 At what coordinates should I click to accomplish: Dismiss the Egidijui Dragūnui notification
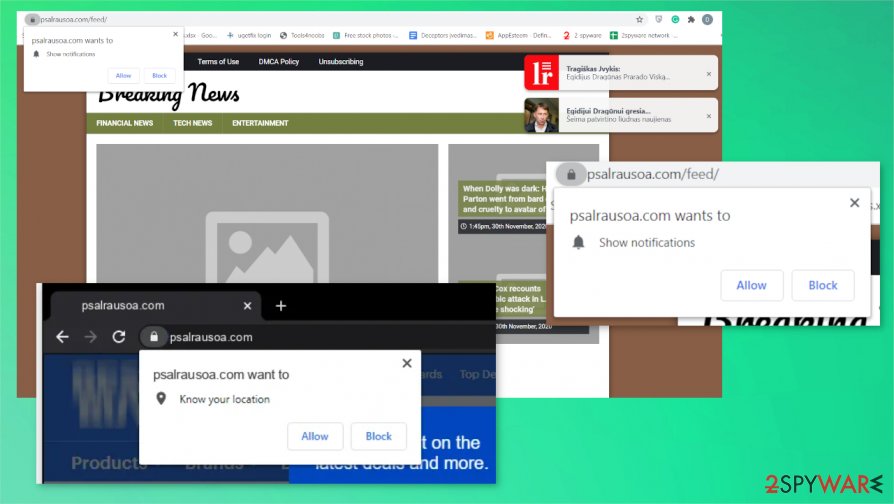[x=709, y=116]
